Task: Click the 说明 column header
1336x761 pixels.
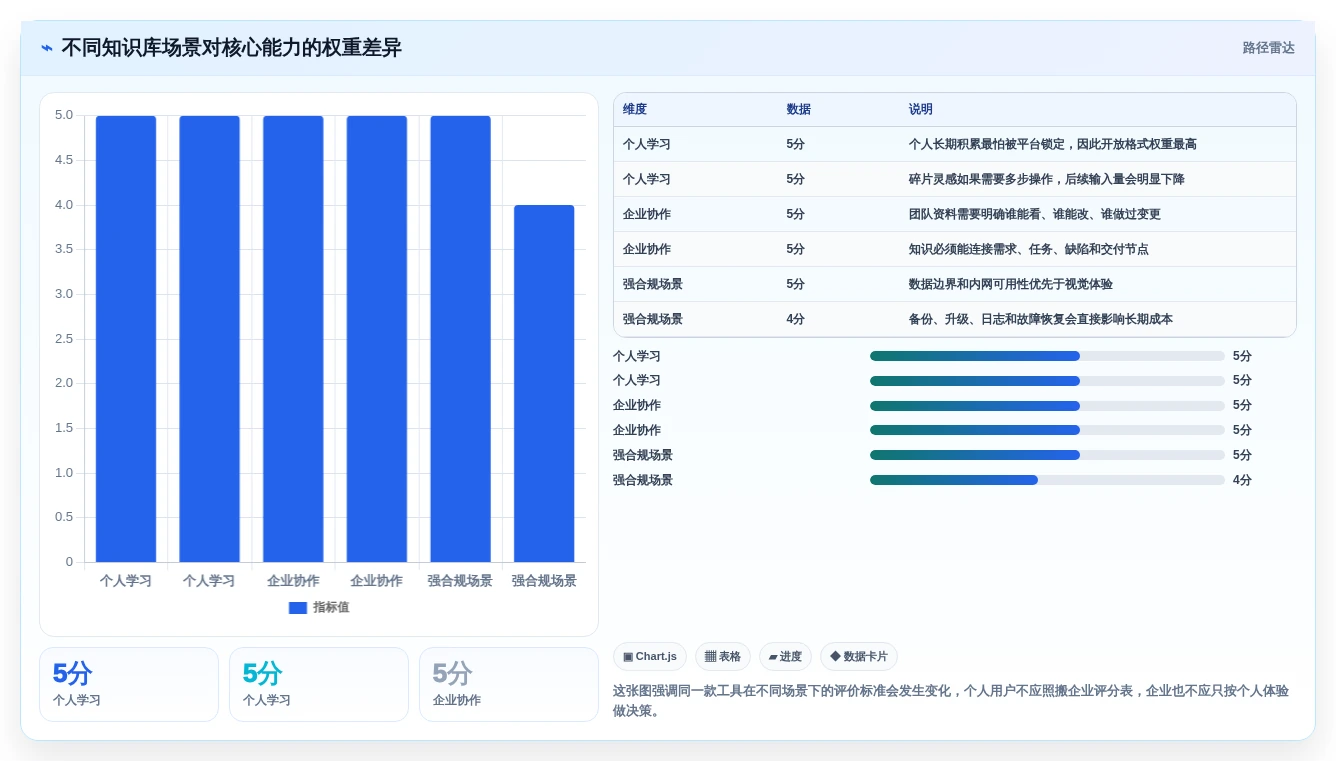Action: (x=921, y=109)
